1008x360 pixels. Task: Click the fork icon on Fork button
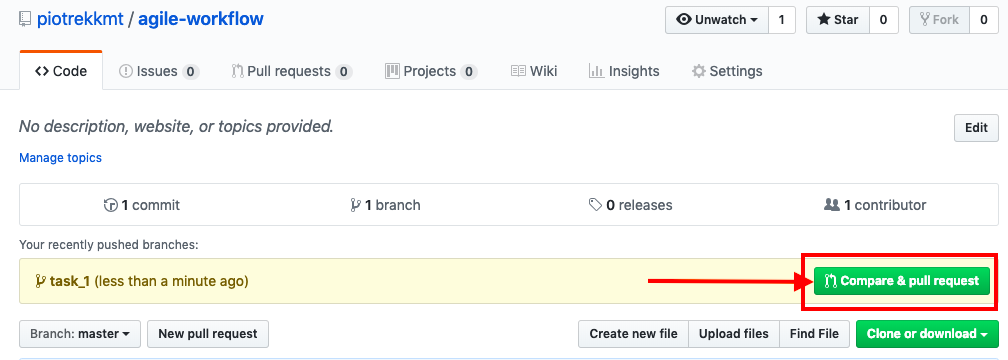[925, 20]
